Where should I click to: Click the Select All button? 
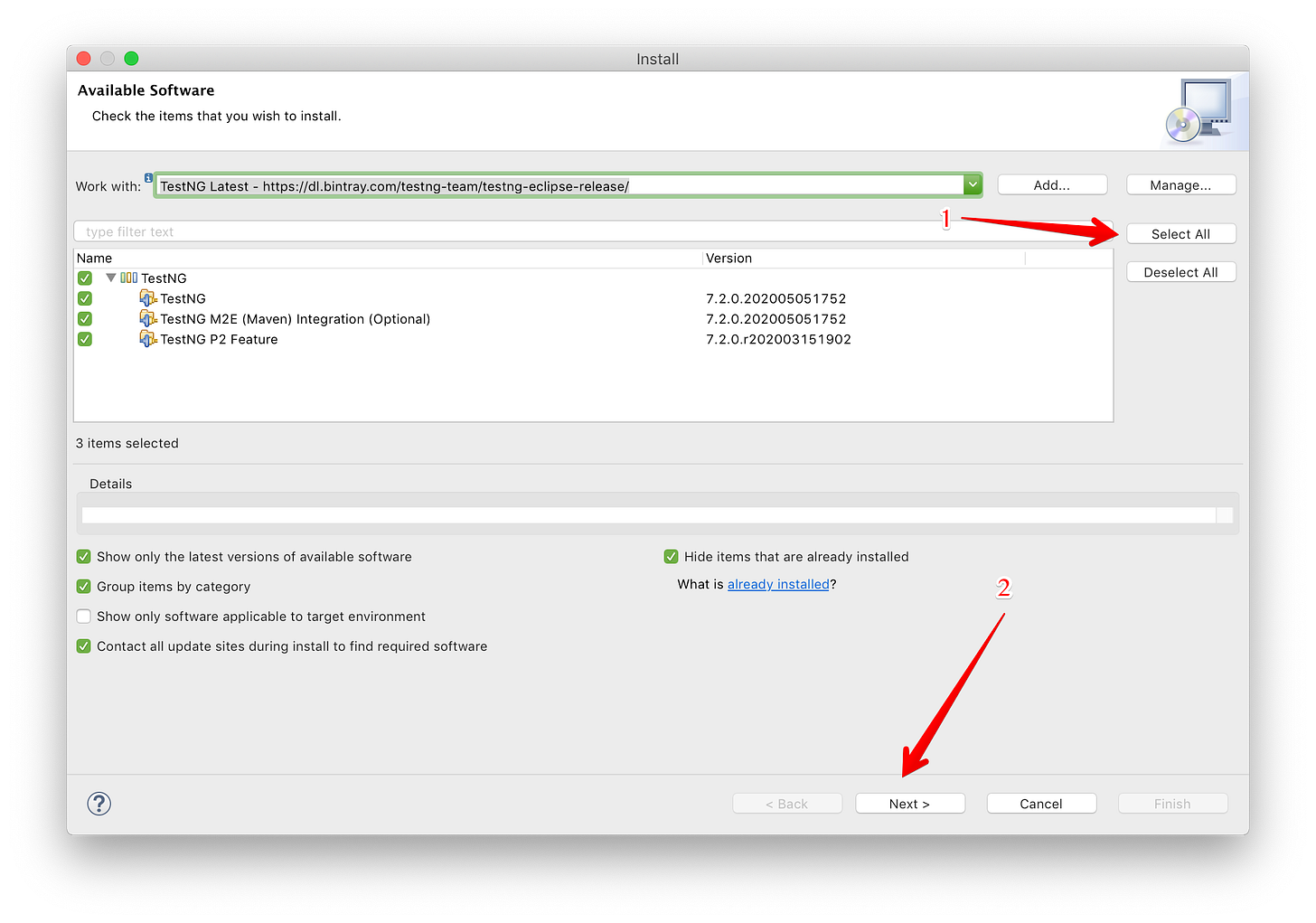click(x=1180, y=234)
